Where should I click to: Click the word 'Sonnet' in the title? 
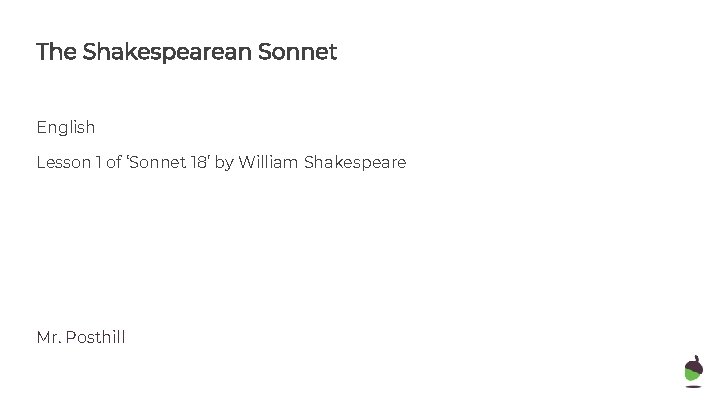click(297, 52)
